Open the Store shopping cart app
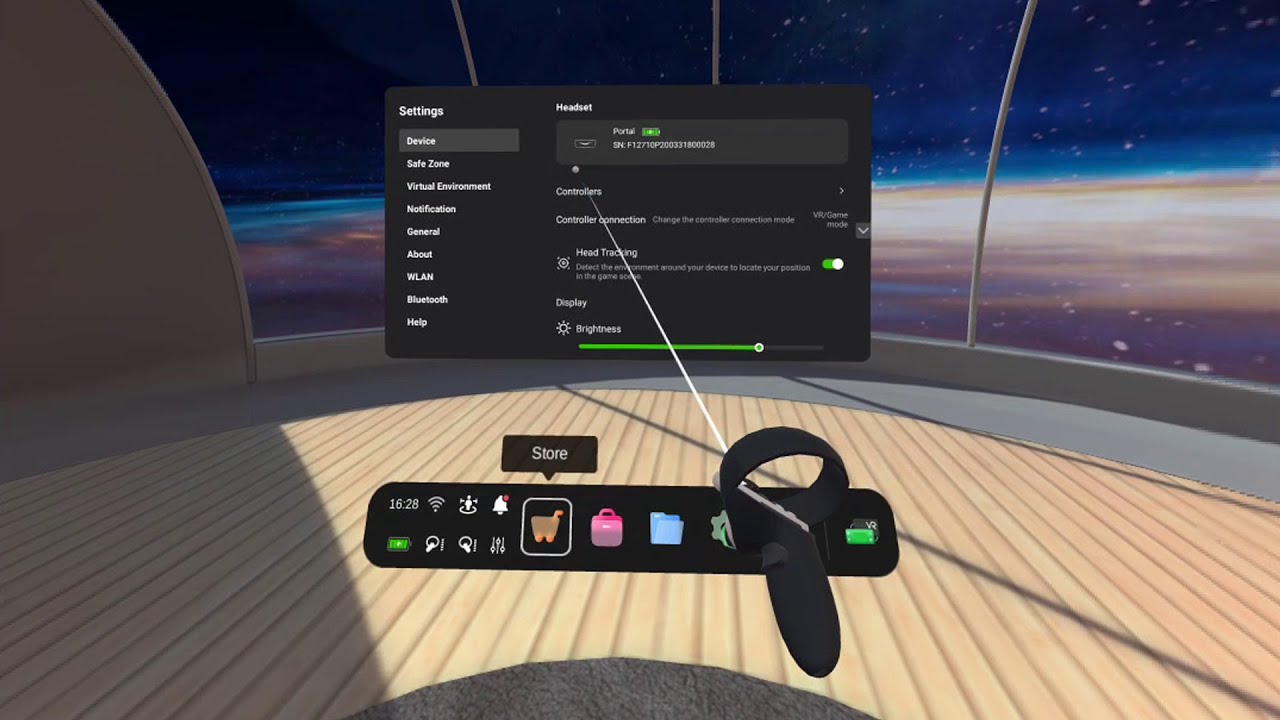Image resolution: width=1280 pixels, height=720 pixels. click(x=546, y=527)
